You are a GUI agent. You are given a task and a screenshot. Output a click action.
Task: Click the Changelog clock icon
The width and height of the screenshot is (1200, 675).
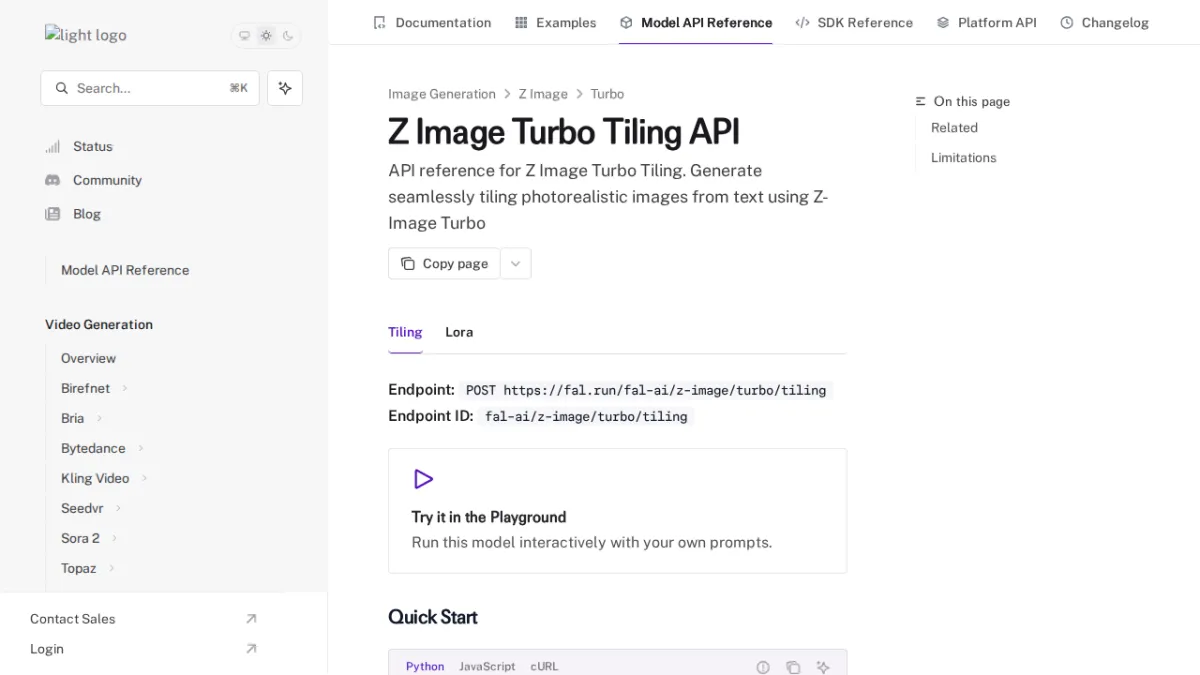(1067, 22)
